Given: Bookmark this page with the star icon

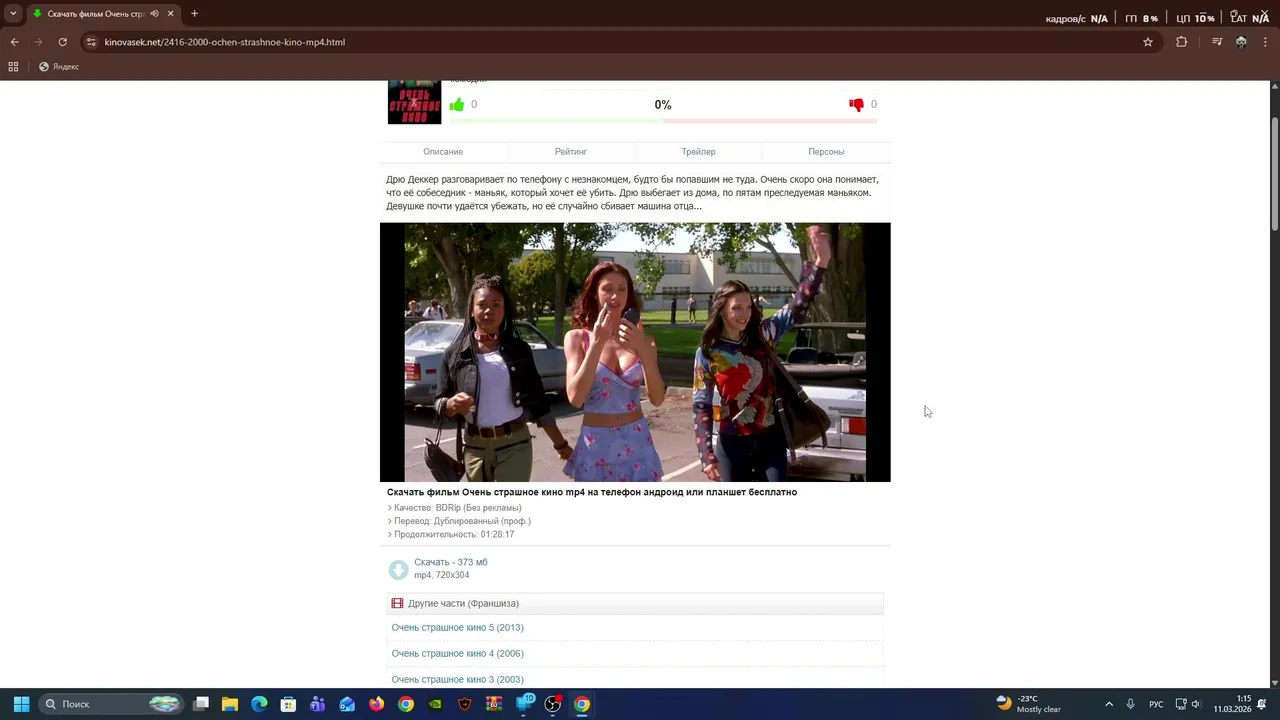Looking at the screenshot, I should click(1148, 42).
